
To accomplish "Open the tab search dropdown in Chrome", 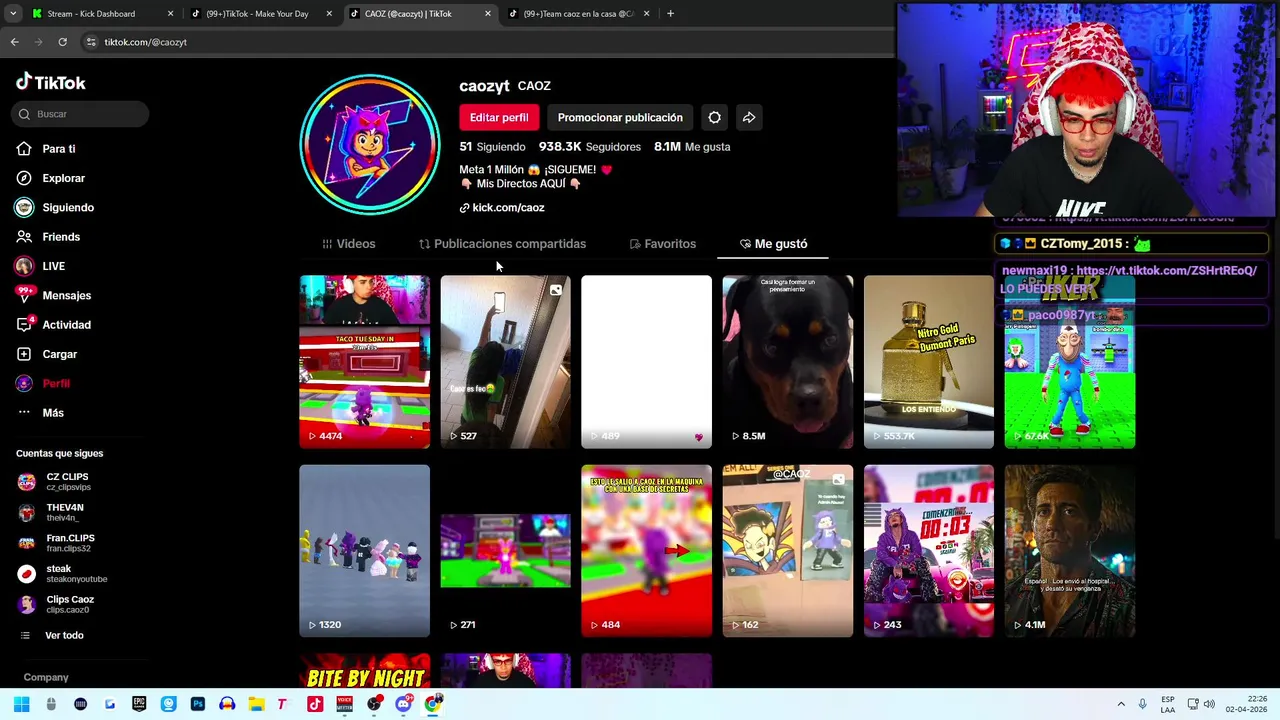I will (12, 14).
